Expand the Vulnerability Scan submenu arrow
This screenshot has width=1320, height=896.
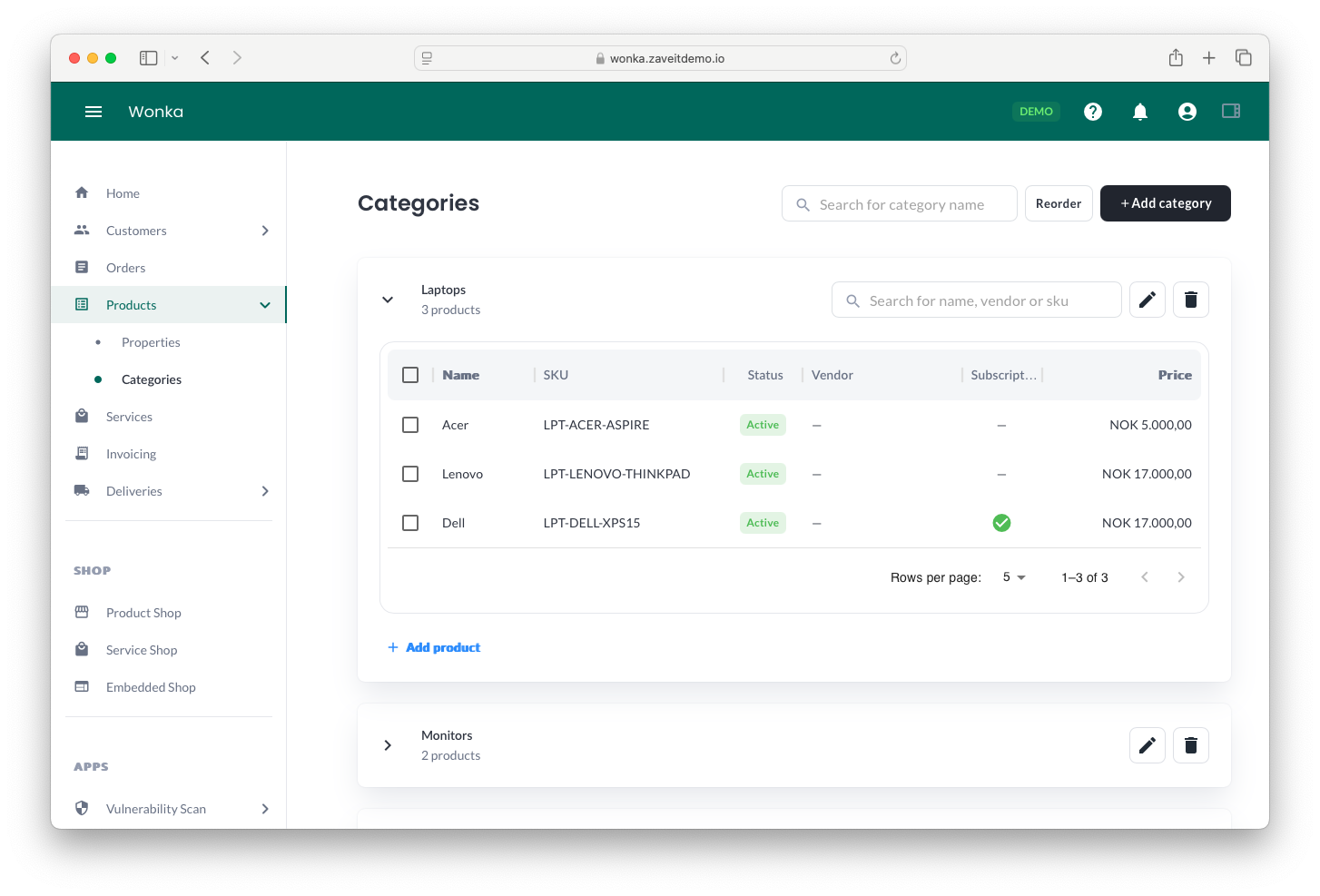click(x=265, y=809)
